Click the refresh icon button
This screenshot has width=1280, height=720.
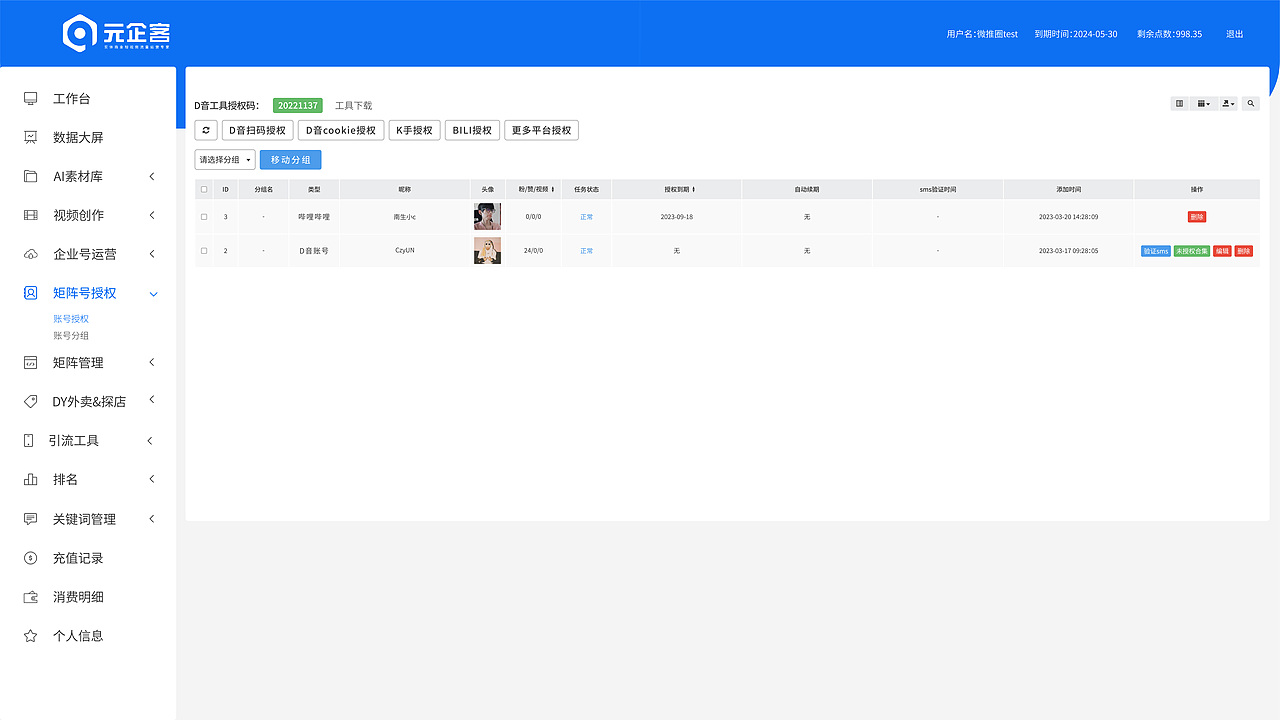click(x=205, y=130)
